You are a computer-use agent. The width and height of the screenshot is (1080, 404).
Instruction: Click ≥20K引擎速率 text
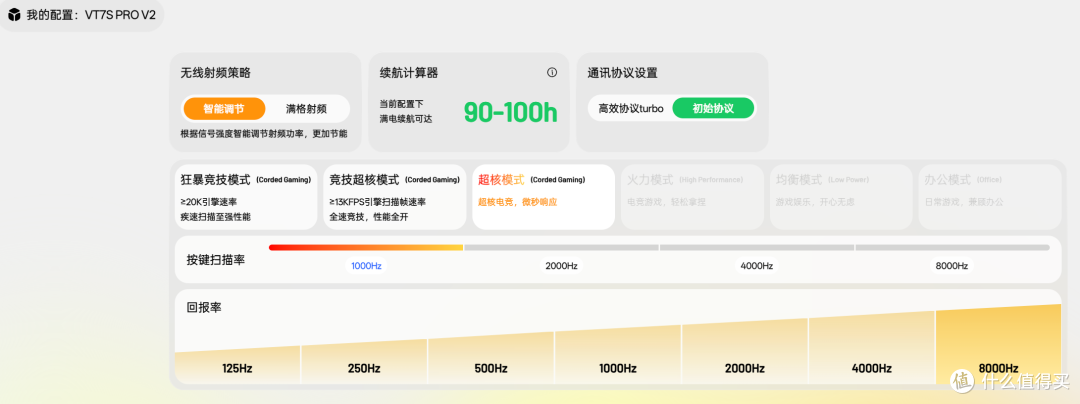209,202
